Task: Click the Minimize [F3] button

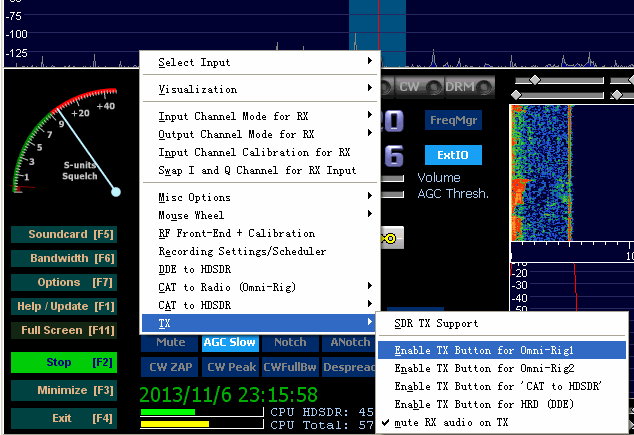Action: (x=64, y=390)
